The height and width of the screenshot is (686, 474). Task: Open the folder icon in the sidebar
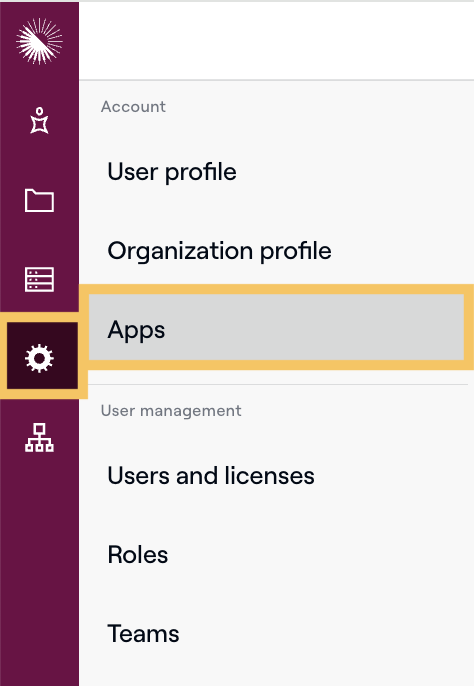point(39,200)
